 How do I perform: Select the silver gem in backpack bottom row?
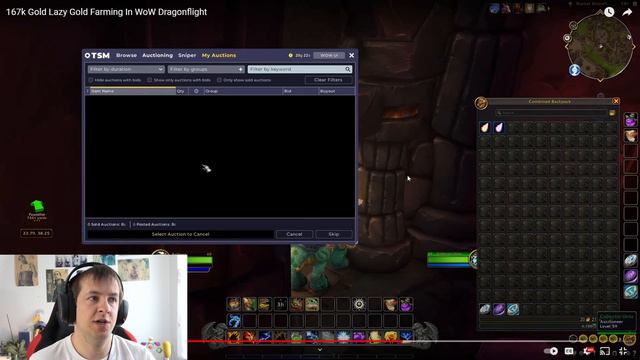(x=484, y=309)
